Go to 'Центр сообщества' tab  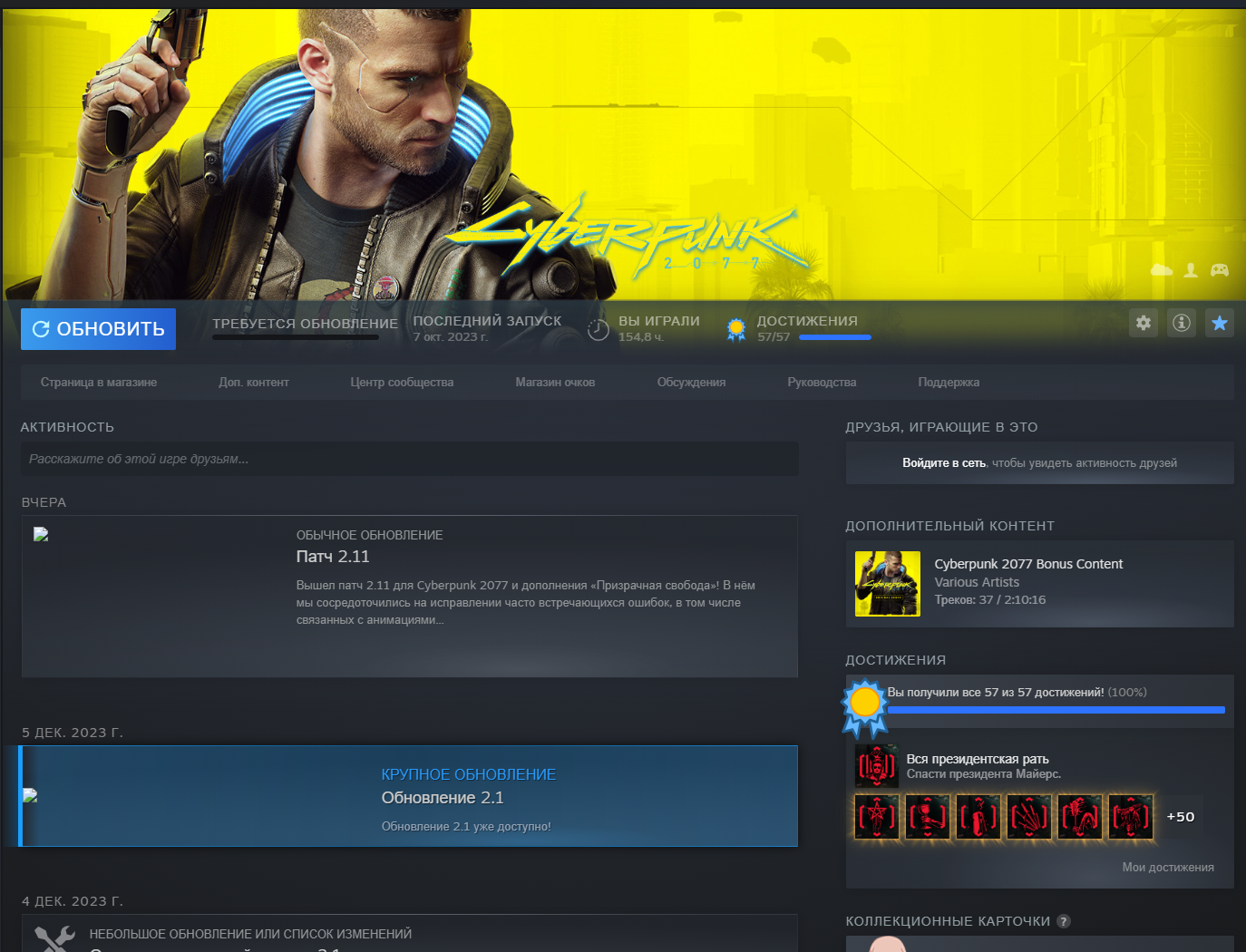pos(402,383)
